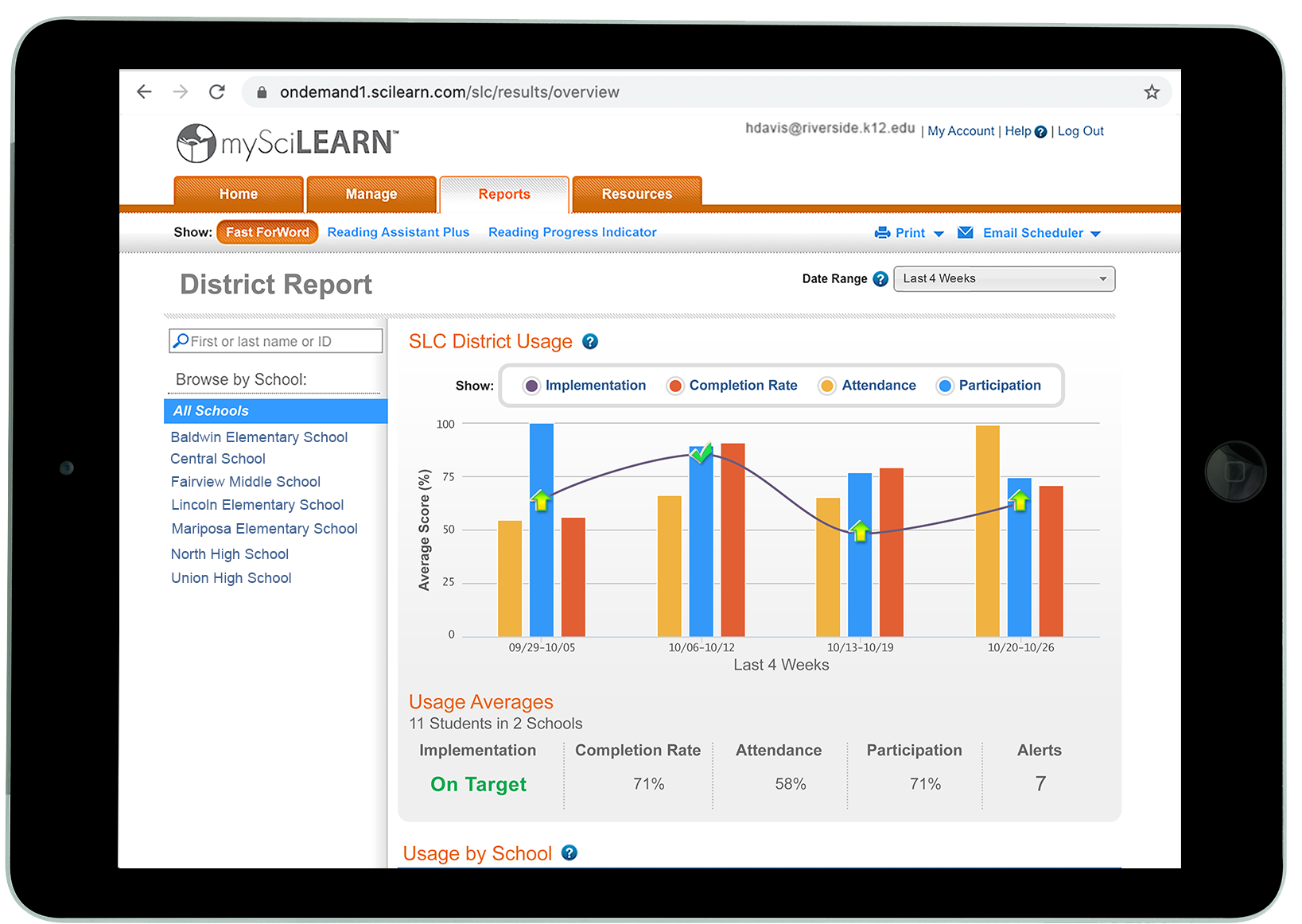Open Mariposa Elementary School
Screen dimensions: 1302x924
tap(265, 529)
